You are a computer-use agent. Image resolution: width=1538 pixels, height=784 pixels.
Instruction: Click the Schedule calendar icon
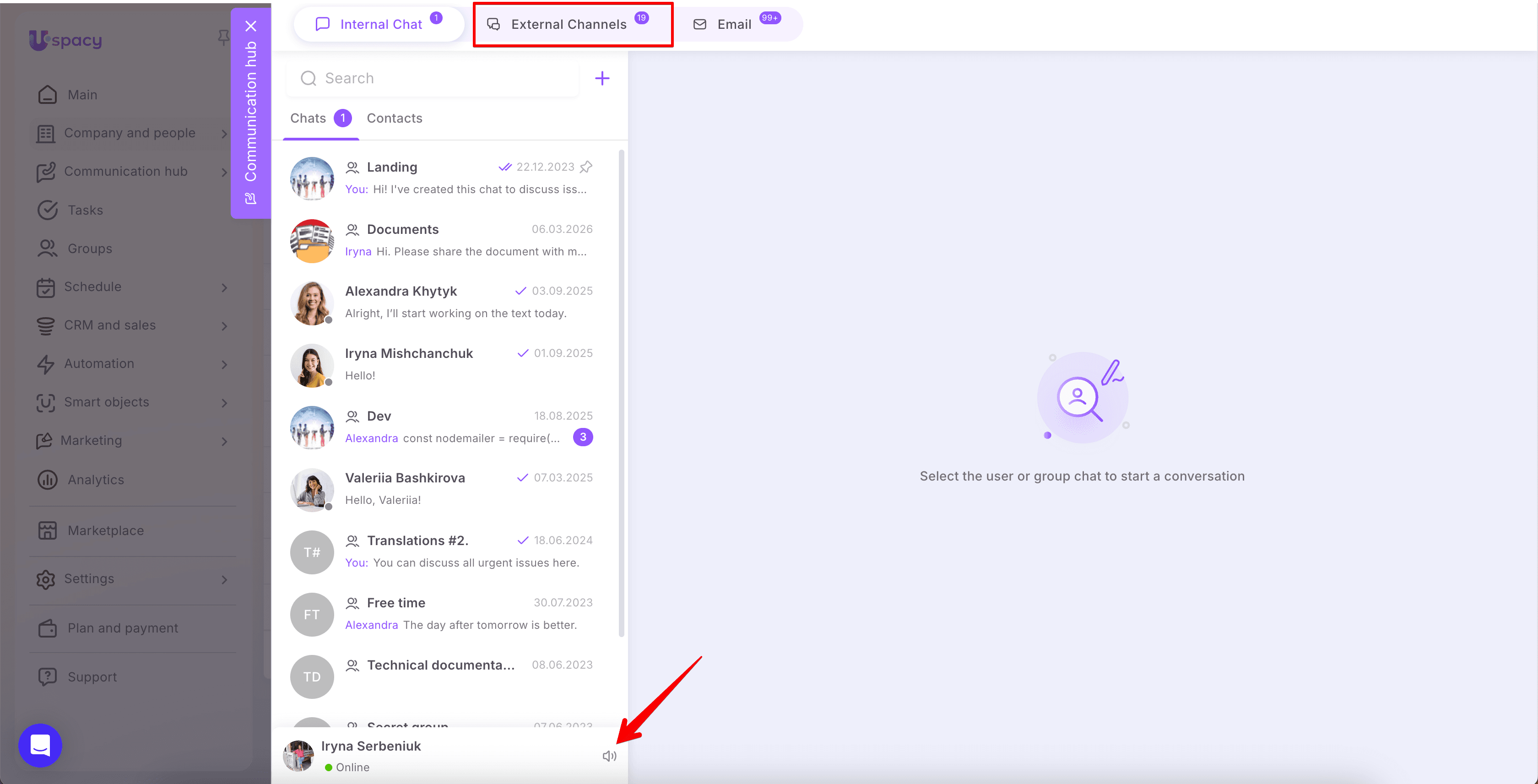[45, 287]
